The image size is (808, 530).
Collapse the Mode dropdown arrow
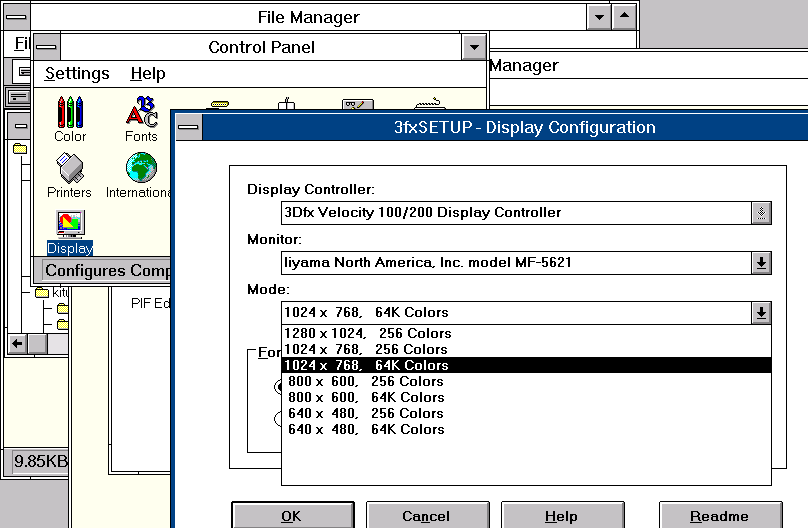click(x=761, y=313)
